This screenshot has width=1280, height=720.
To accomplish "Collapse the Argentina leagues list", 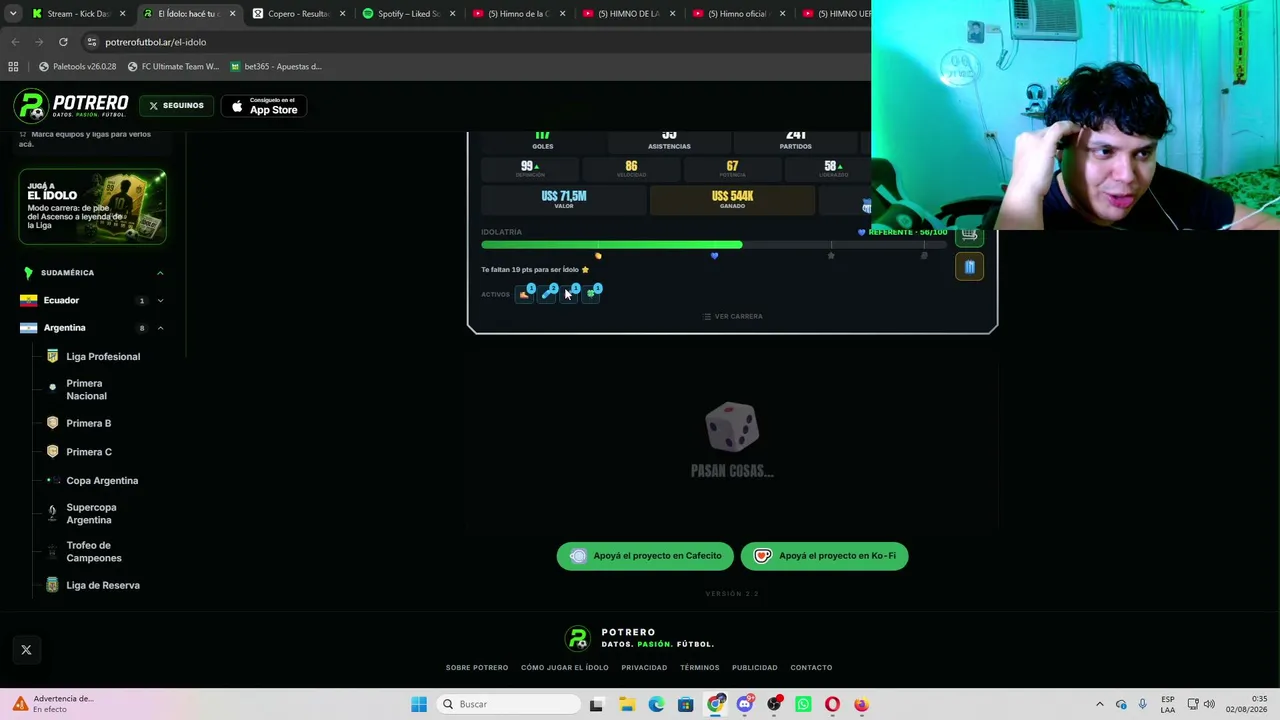I will tap(160, 328).
